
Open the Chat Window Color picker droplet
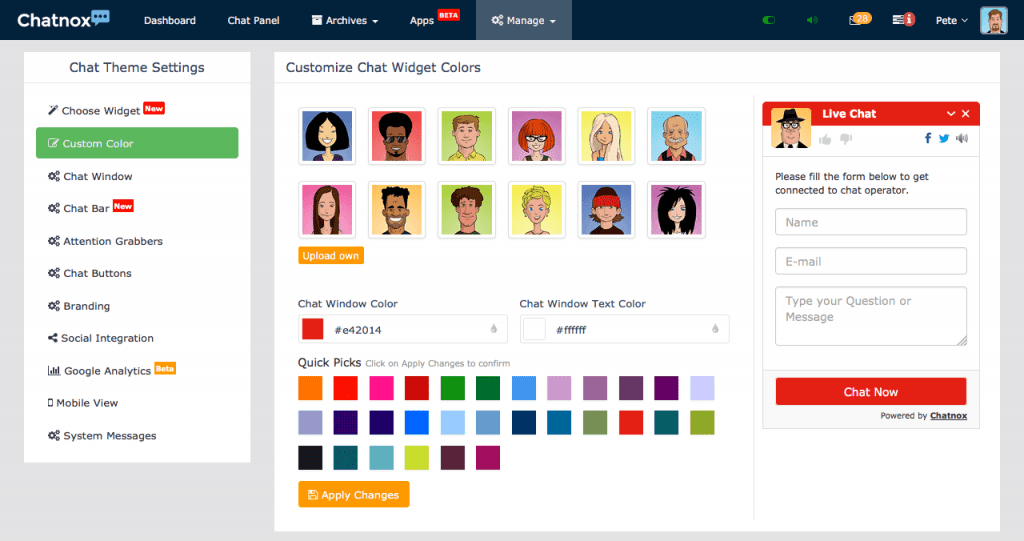click(x=494, y=329)
